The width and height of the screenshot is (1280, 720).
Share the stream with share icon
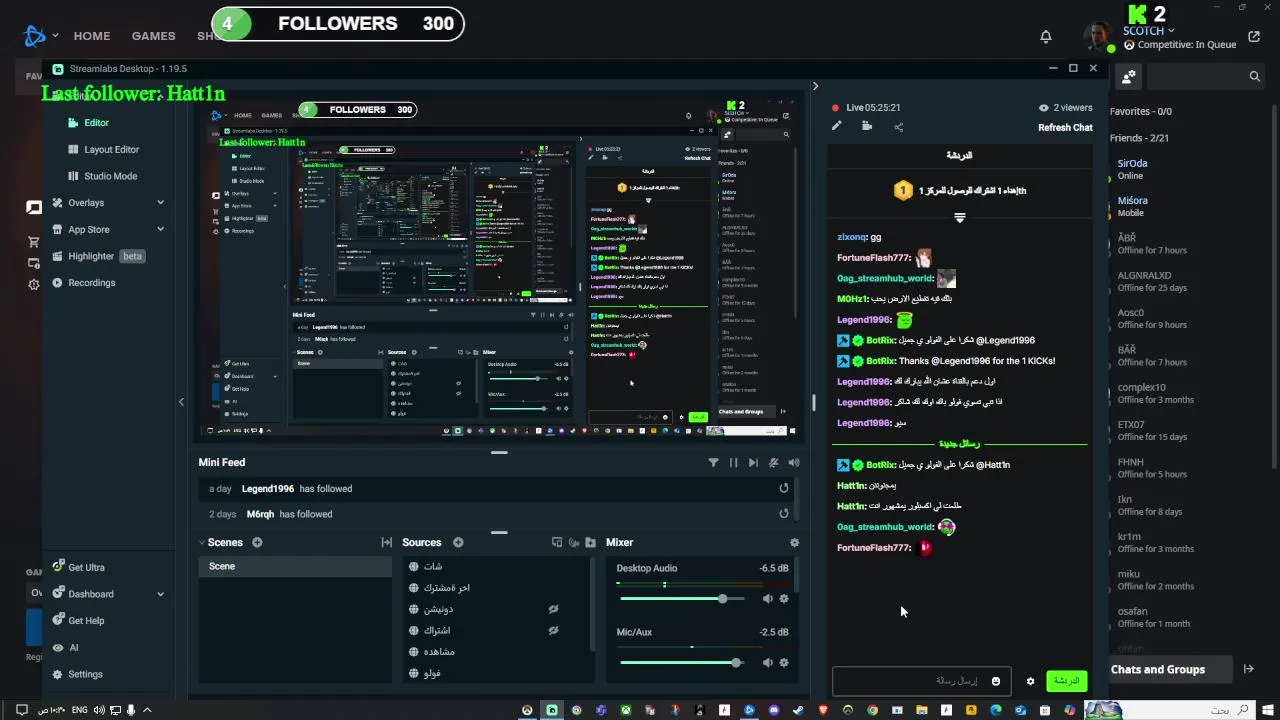pyautogui.click(x=898, y=127)
